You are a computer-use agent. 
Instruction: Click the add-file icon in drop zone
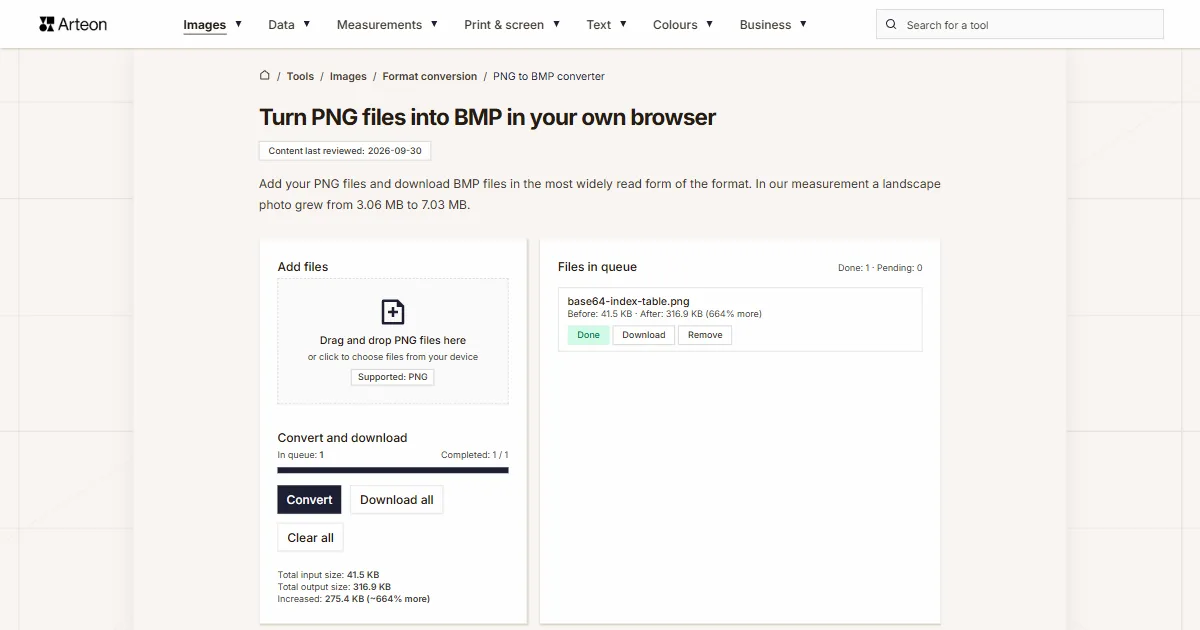point(393,312)
